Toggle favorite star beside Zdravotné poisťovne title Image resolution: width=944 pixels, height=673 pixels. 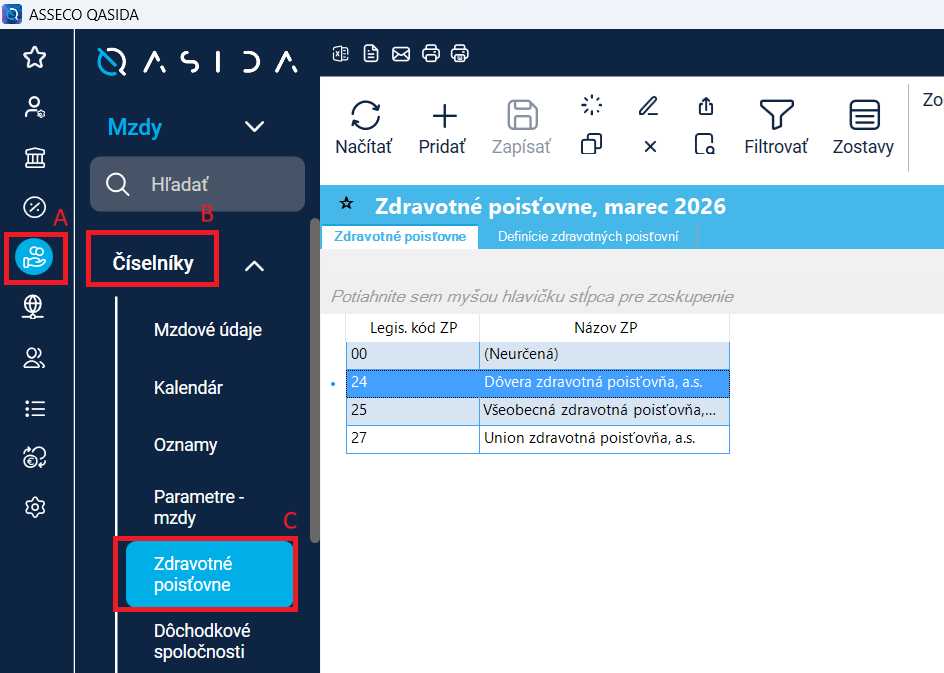coord(346,203)
